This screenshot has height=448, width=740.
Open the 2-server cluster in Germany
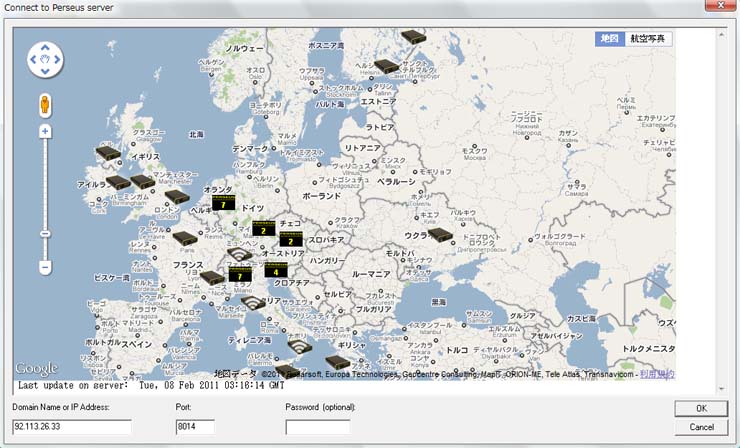click(263, 228)
